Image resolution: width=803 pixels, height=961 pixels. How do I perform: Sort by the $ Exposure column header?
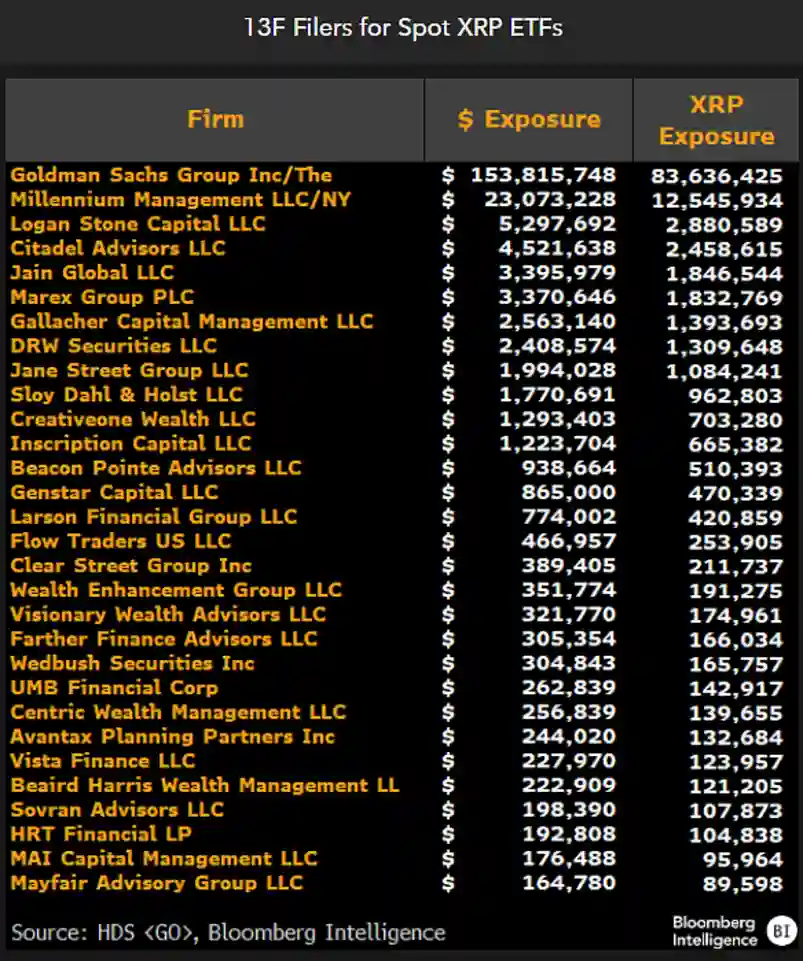528,119
